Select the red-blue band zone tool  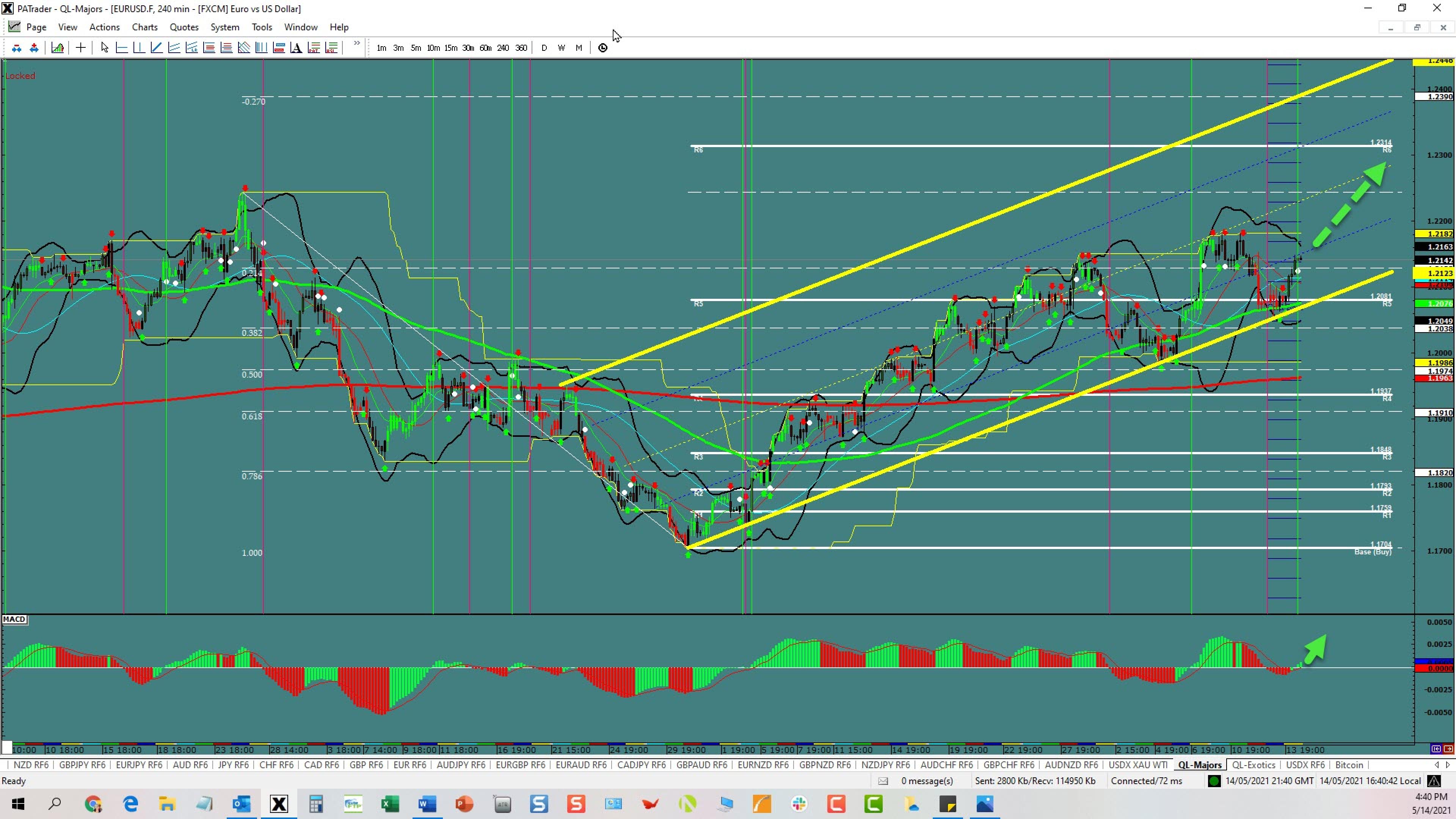tap(279, 48)
